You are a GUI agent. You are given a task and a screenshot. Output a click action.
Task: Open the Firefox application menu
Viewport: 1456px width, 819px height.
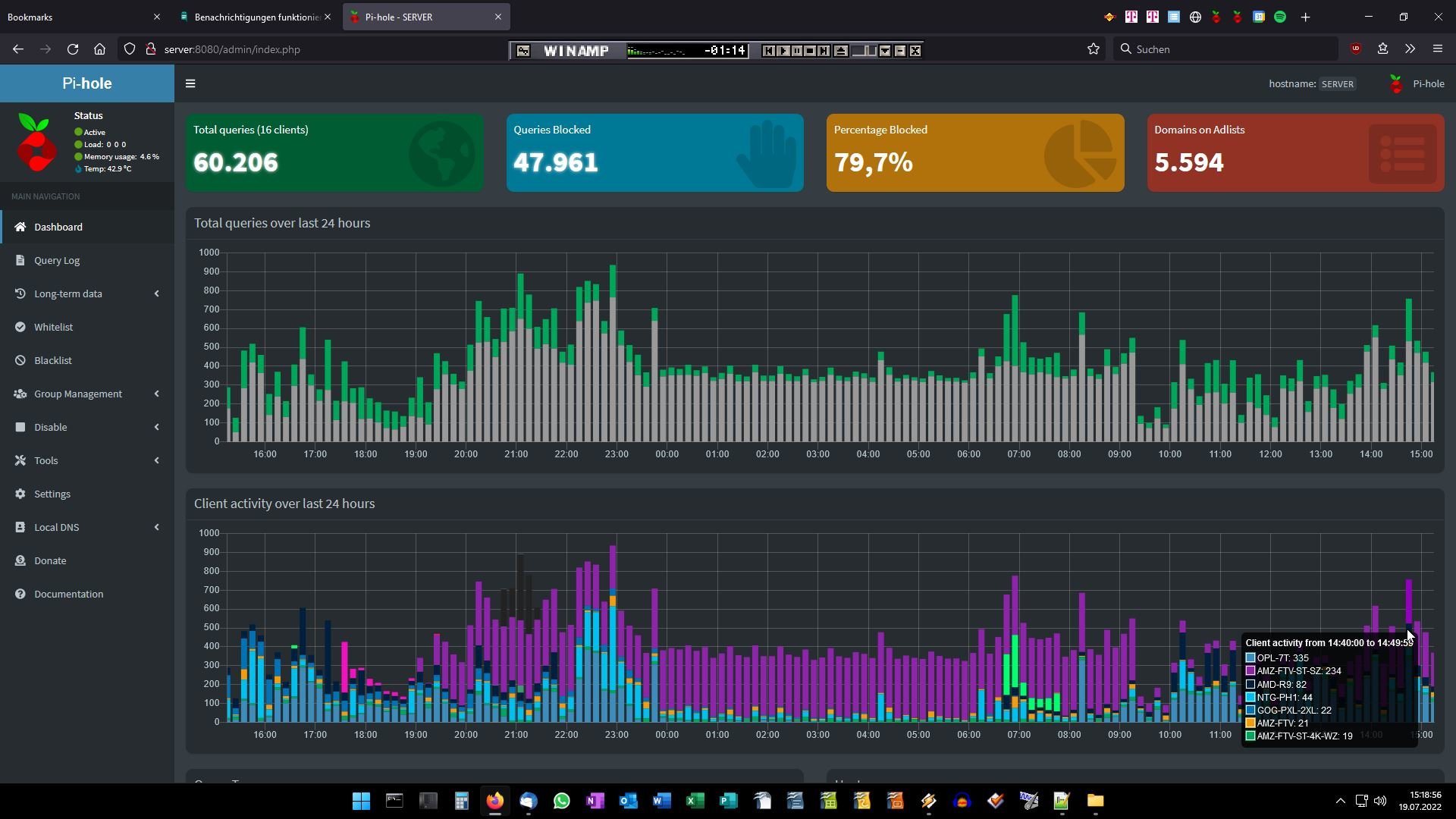click(1437, 49)
